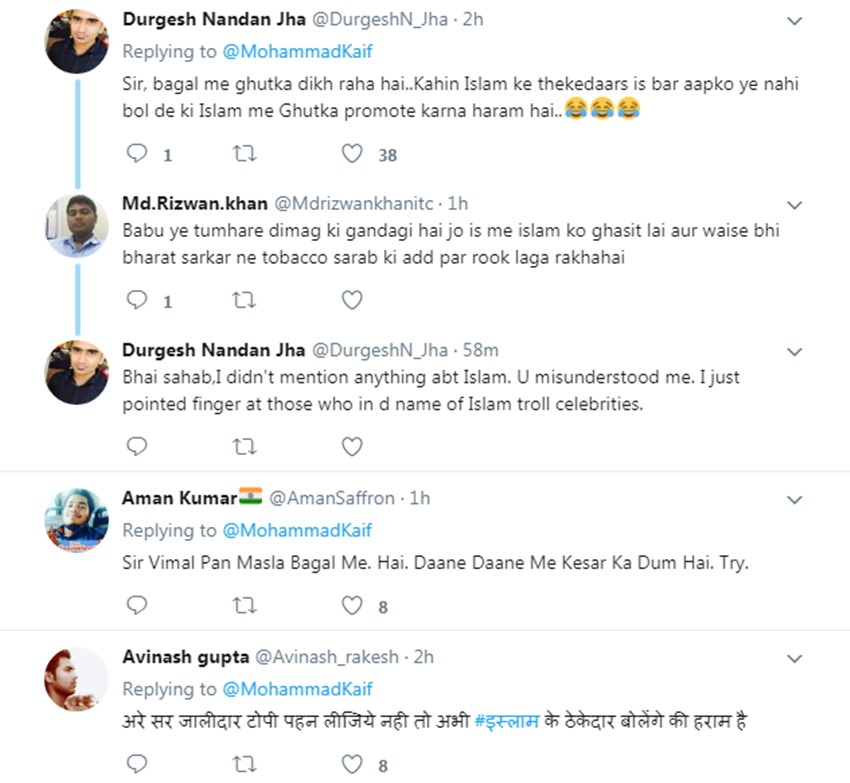Like Avinash gupta's tweet
850x783 pixels.
point(352,765)
